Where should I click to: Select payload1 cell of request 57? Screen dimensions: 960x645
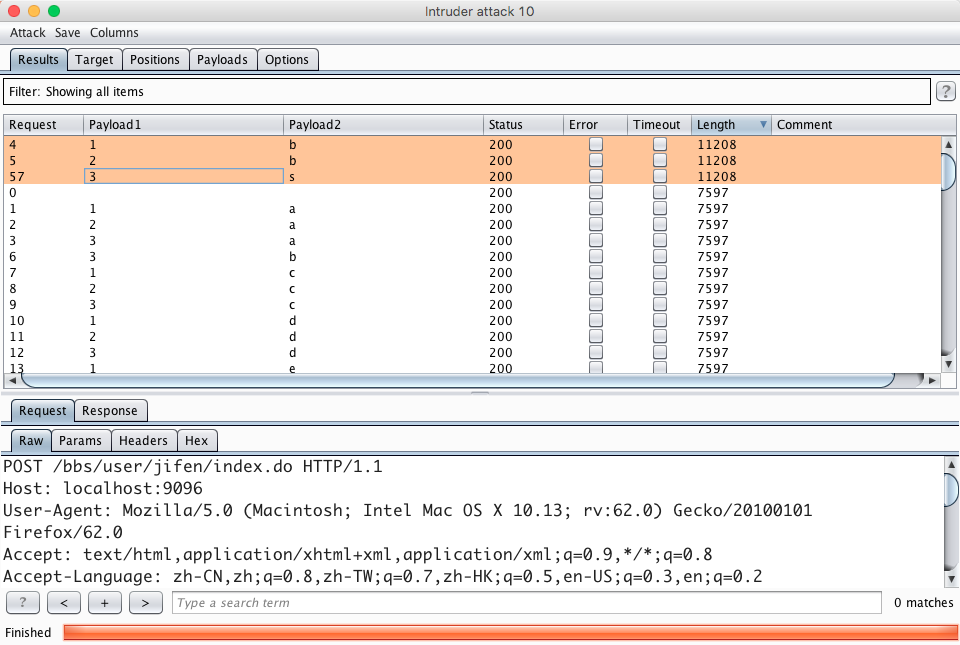click(184, 176)
